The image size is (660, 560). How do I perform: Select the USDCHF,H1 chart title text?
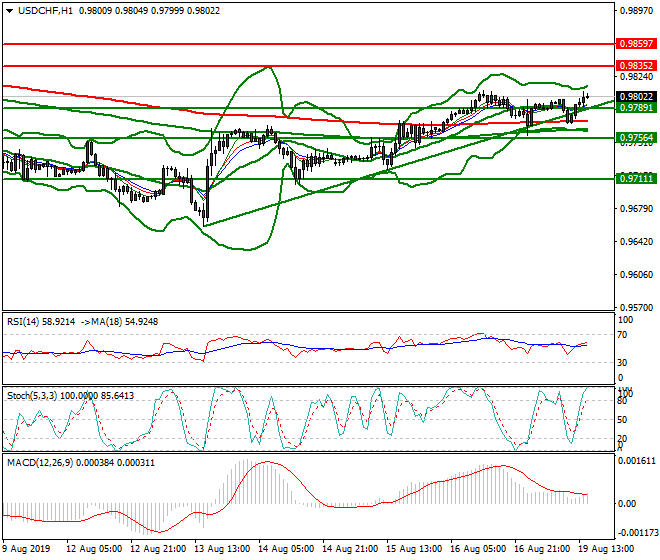pos(45,11)
